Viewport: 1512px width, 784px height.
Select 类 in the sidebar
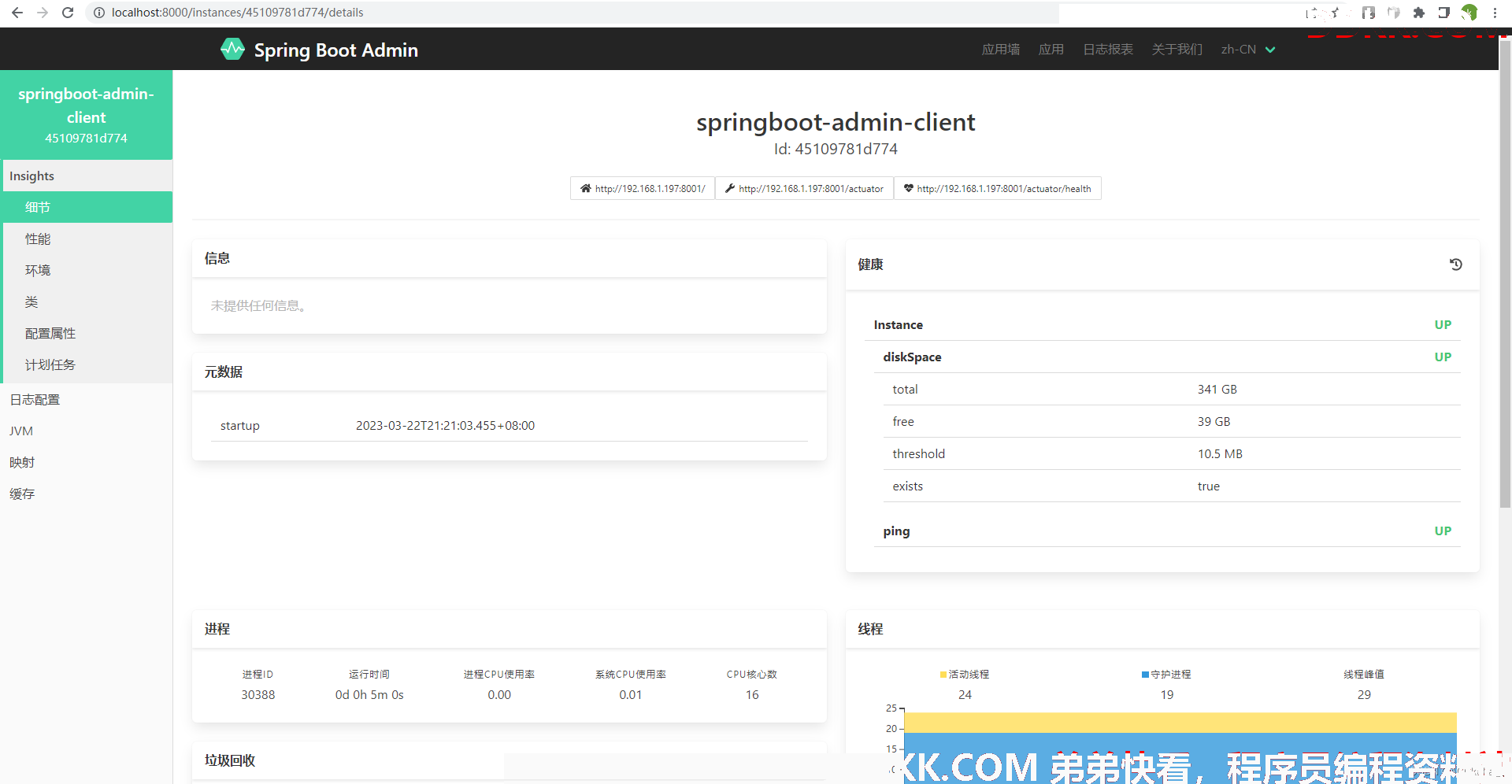tap(87, 301)
